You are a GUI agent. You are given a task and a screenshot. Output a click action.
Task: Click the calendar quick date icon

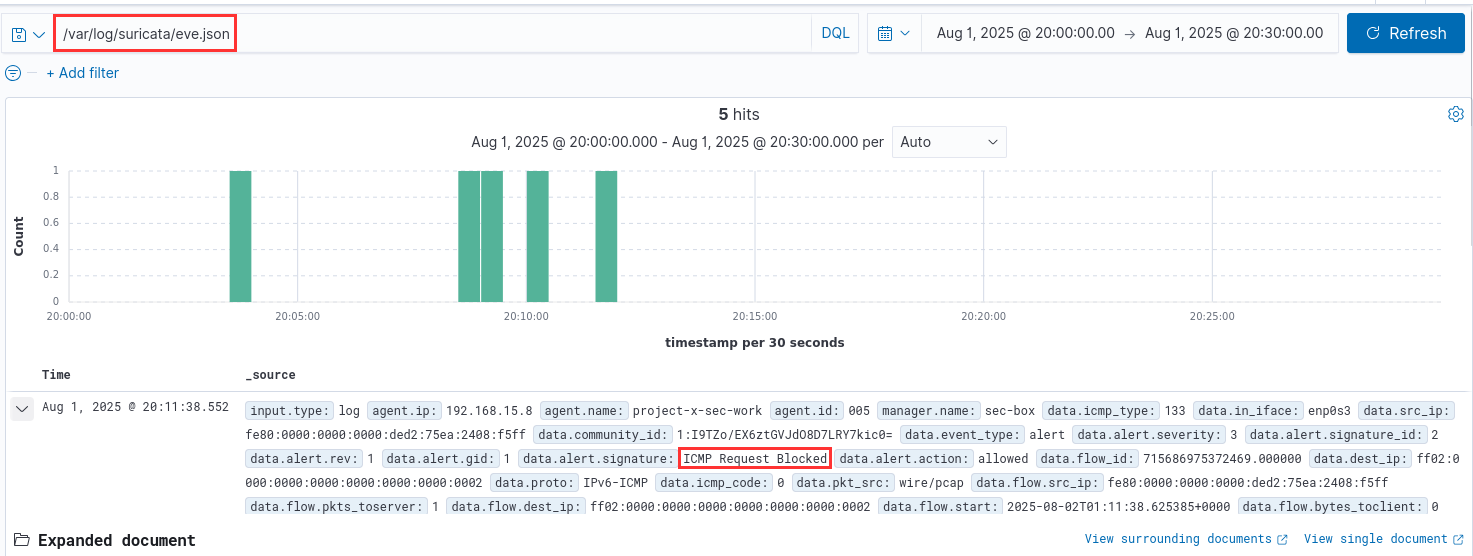coord(893,33)
